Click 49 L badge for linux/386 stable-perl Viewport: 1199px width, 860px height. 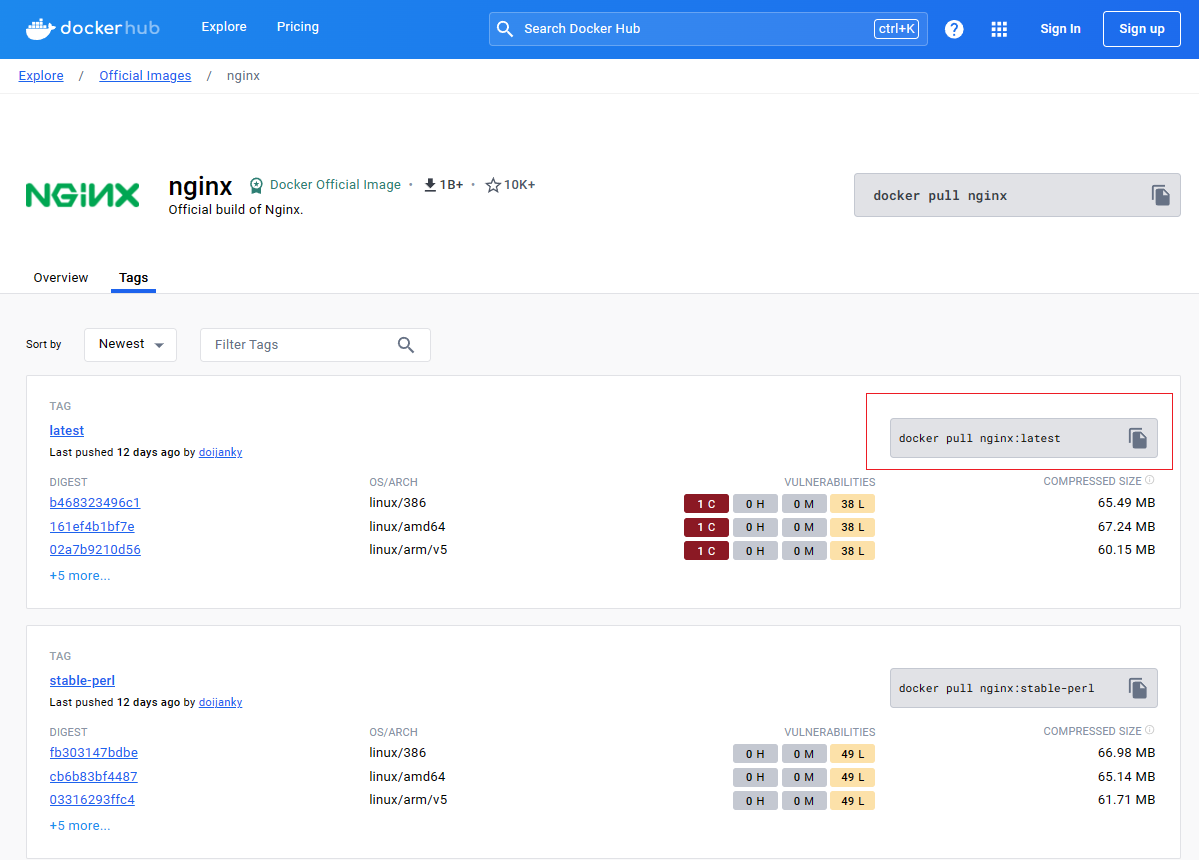pos(852,754)
